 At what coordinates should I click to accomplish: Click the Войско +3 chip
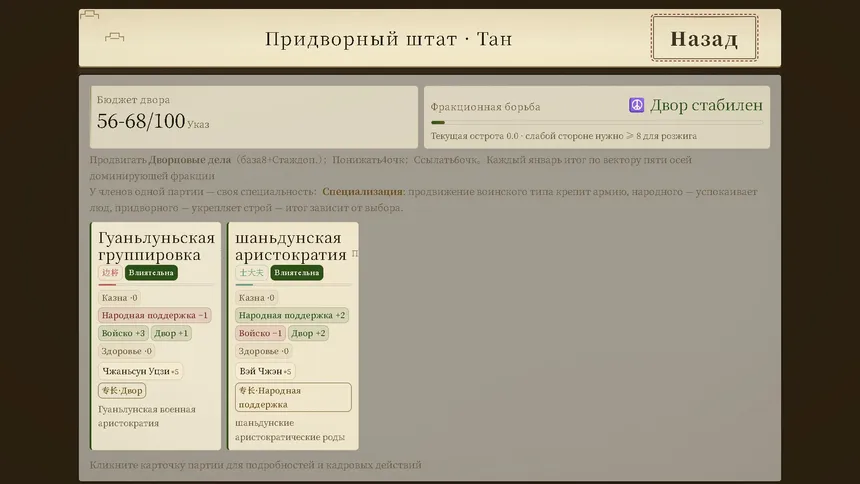pos(123,333)
